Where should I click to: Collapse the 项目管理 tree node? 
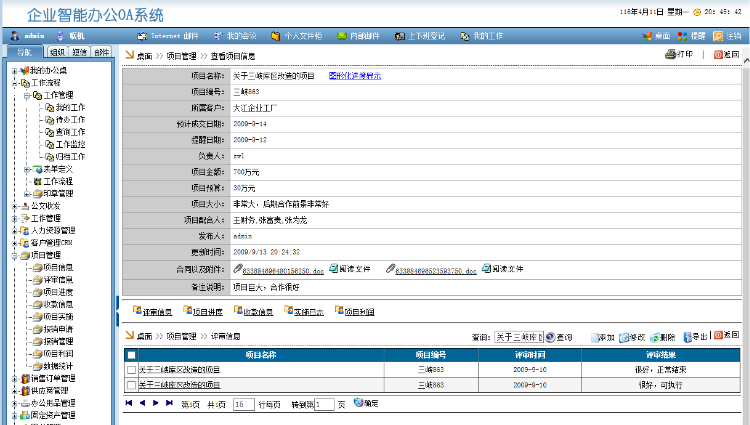click(x=14, y=255)
